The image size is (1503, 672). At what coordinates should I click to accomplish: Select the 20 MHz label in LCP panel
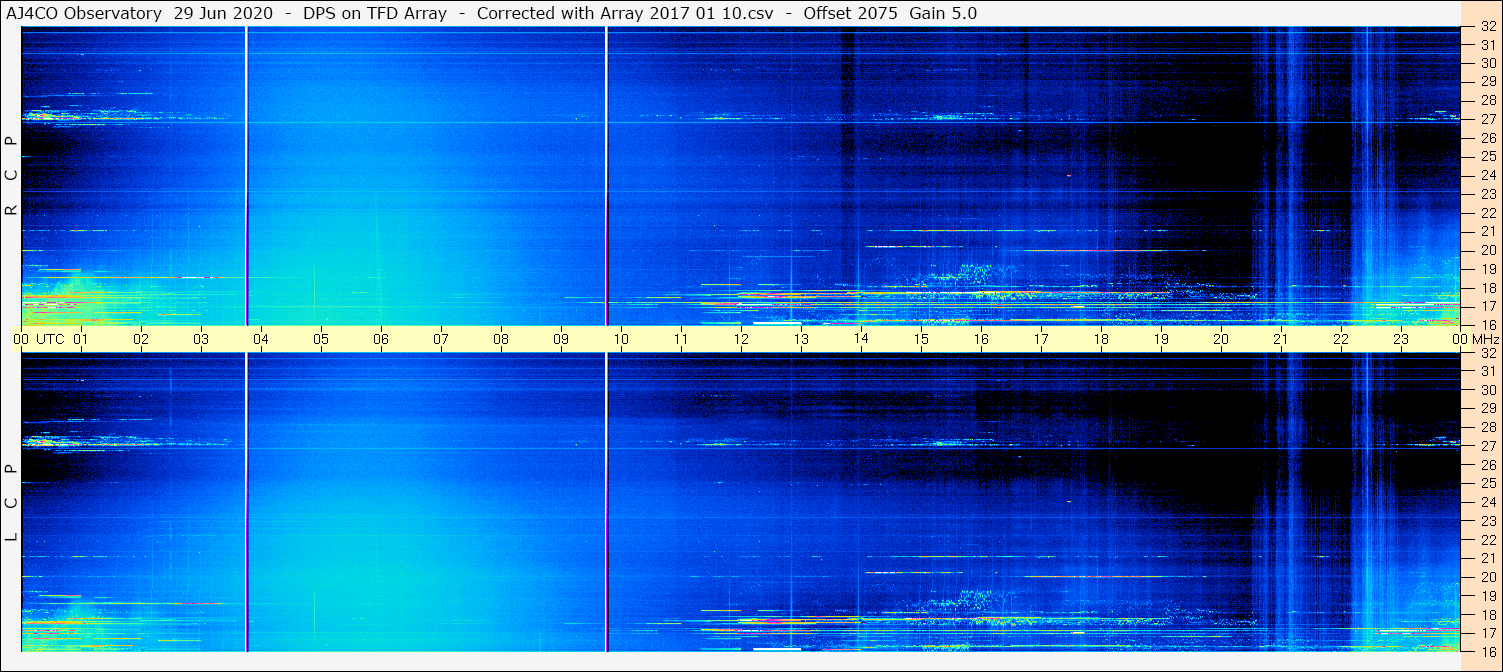(1487, 577)
